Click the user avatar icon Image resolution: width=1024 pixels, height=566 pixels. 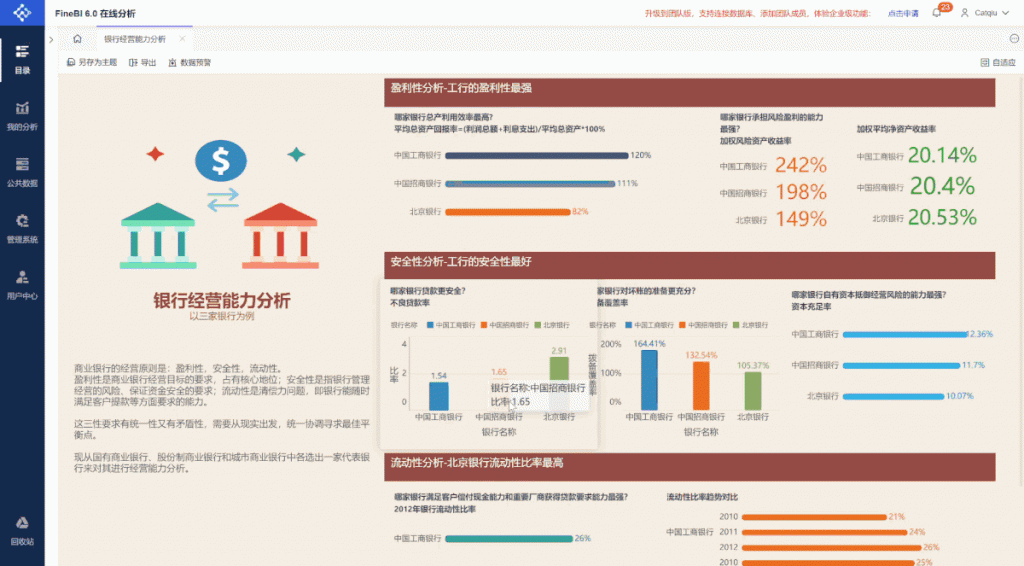[965, 12]
